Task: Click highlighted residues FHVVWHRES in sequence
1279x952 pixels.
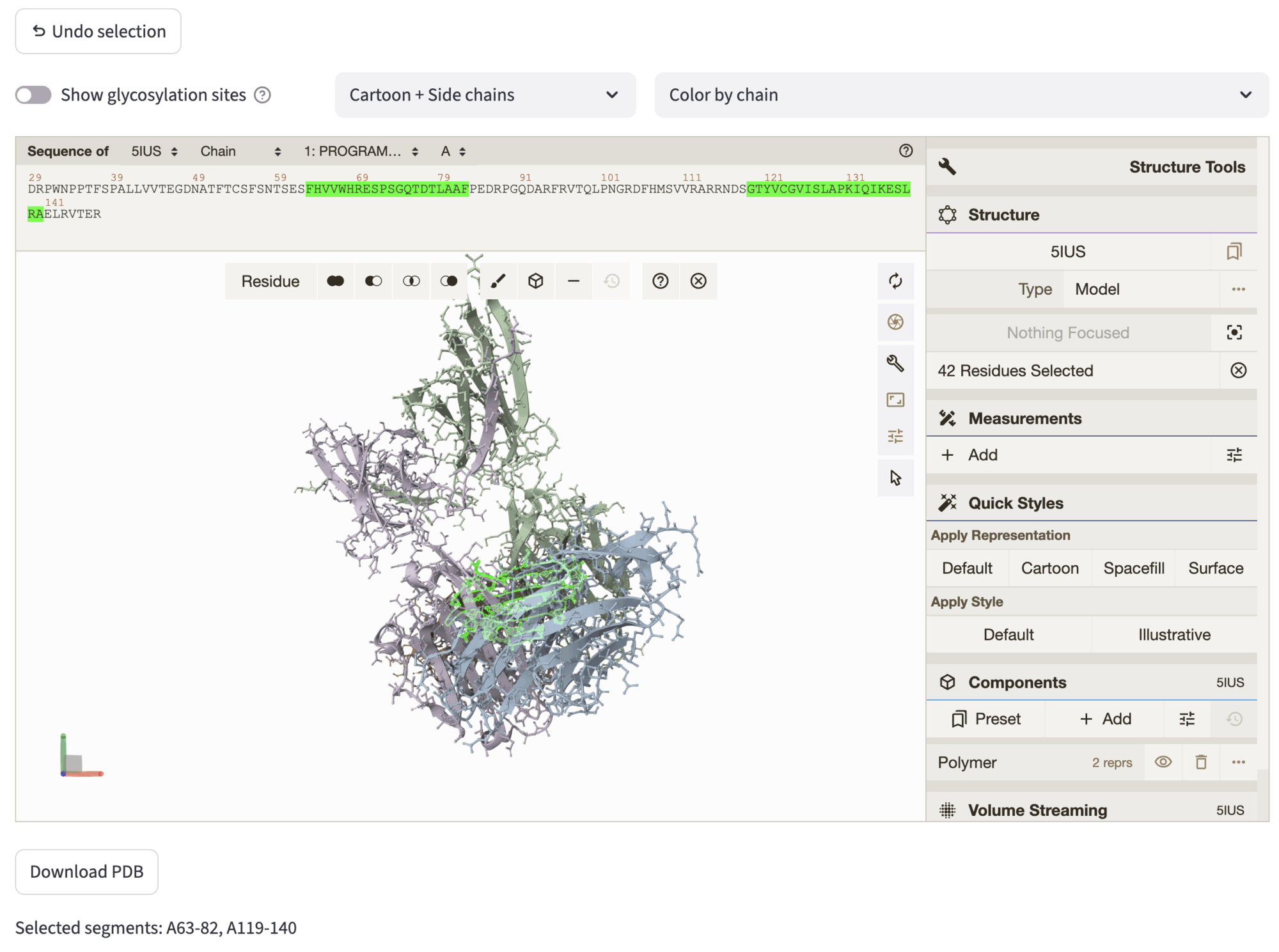Action: (342, 189)
